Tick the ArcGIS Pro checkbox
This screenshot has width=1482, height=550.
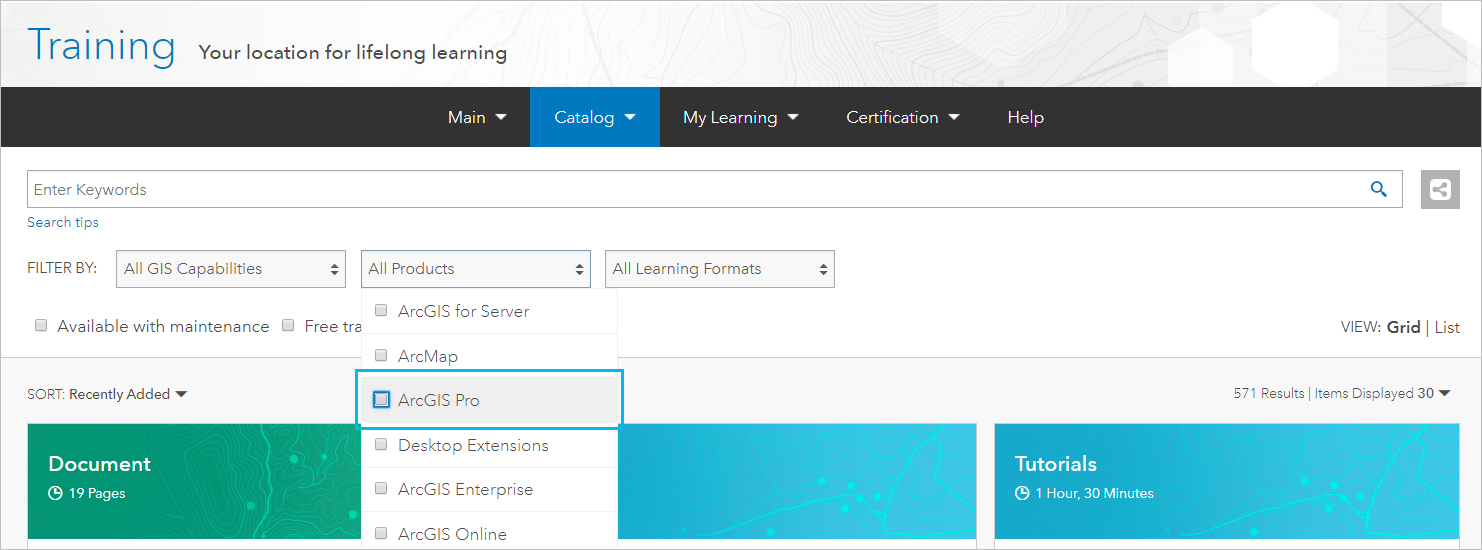pos(381,399)
